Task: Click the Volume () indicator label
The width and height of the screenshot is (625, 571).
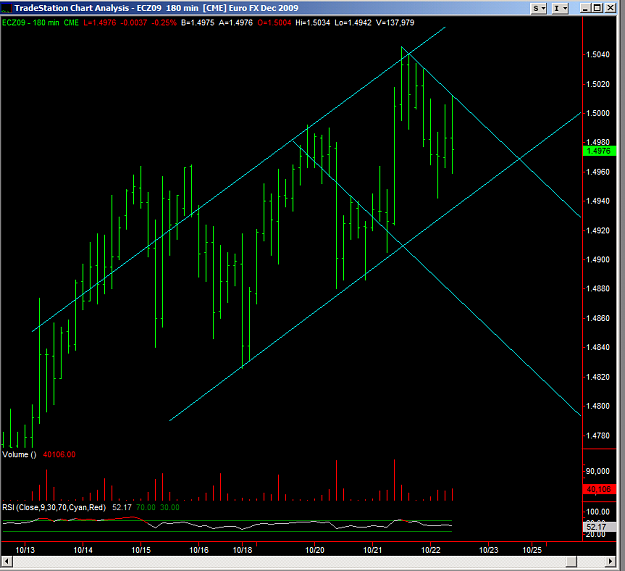Action: pyautogui.click(x=19, y=455)
